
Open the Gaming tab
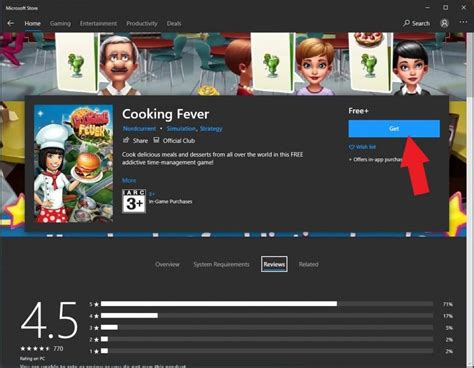[60, 23]
